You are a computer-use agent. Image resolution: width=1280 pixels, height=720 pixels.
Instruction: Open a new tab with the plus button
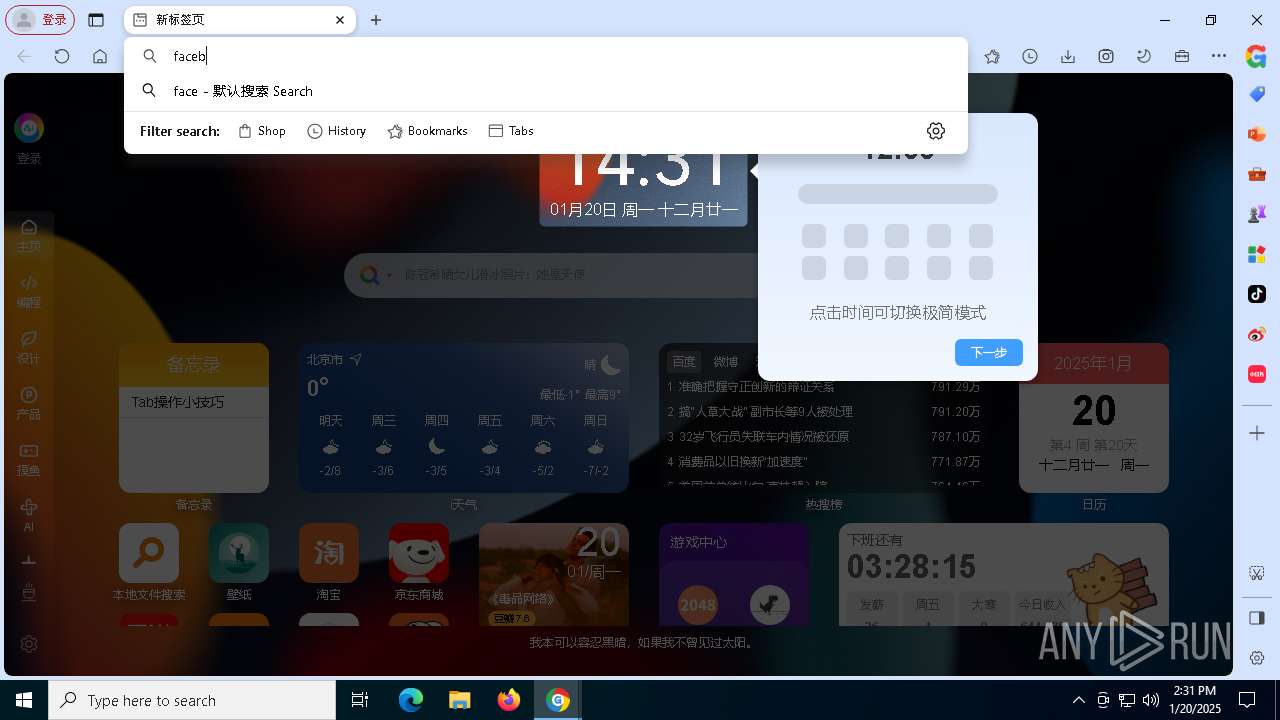point(376,20)
